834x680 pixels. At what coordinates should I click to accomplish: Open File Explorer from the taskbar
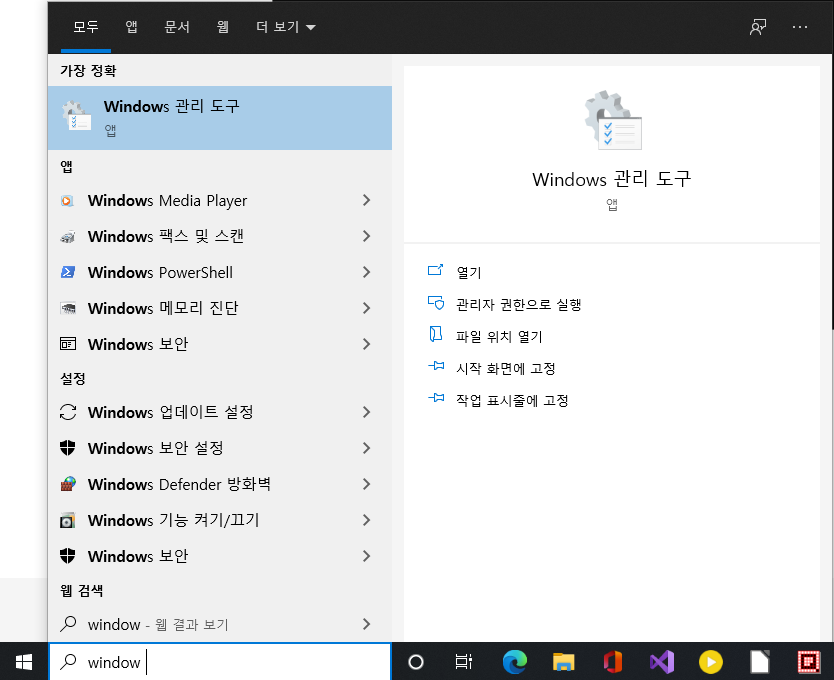point(563,662)
